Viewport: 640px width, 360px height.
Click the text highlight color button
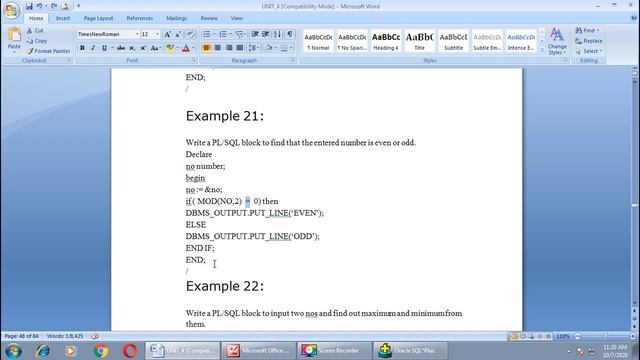click(x=170, y=48)
